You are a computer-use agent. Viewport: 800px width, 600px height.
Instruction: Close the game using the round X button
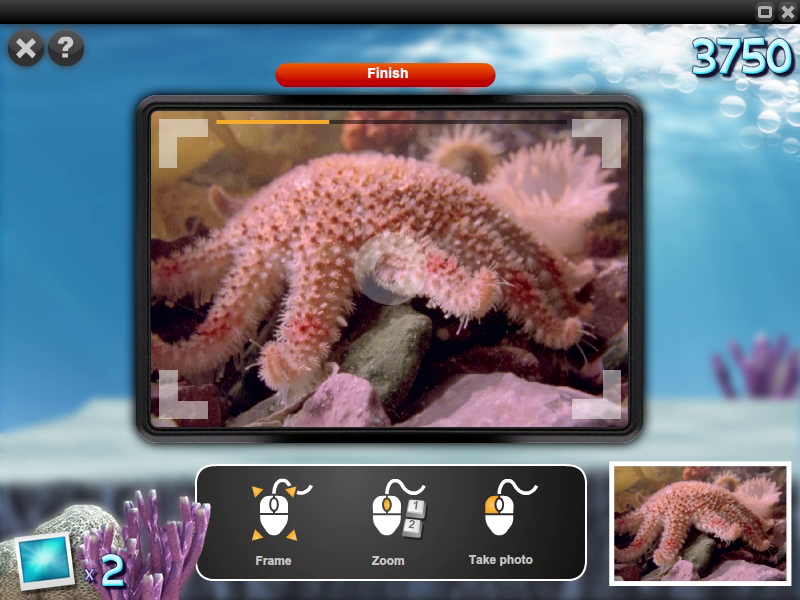click(x=26, y=47)
